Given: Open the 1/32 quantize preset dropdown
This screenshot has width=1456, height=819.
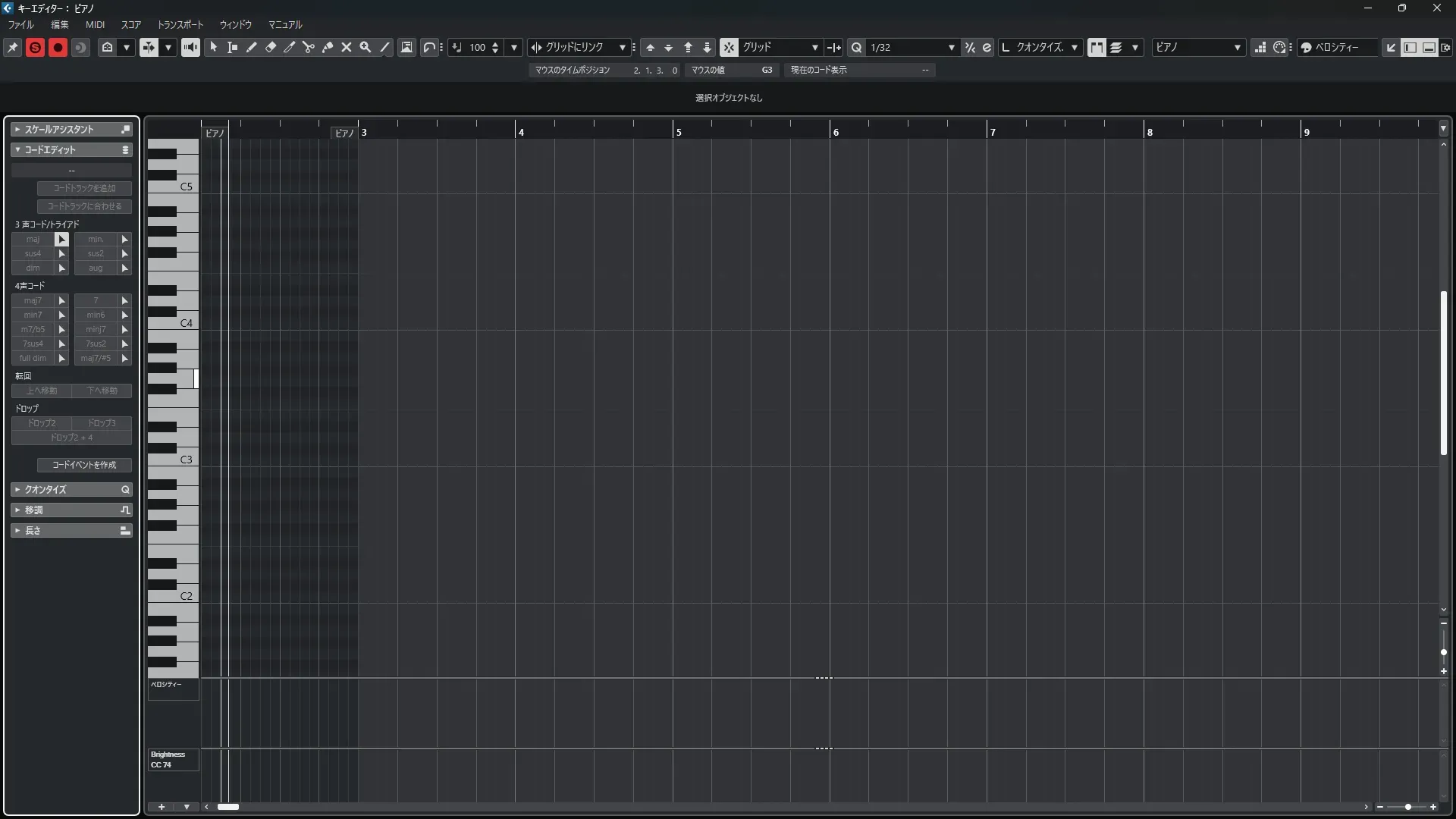Looking at the screenshot, I should pos(951,47).
